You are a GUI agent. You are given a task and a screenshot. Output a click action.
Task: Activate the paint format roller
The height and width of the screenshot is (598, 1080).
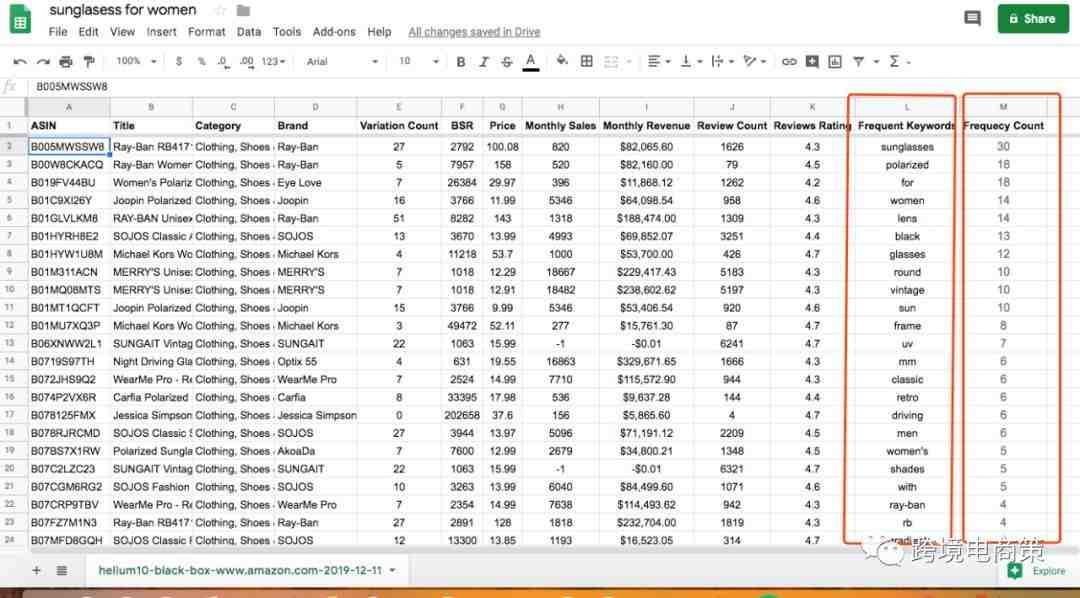pos(88,62)
